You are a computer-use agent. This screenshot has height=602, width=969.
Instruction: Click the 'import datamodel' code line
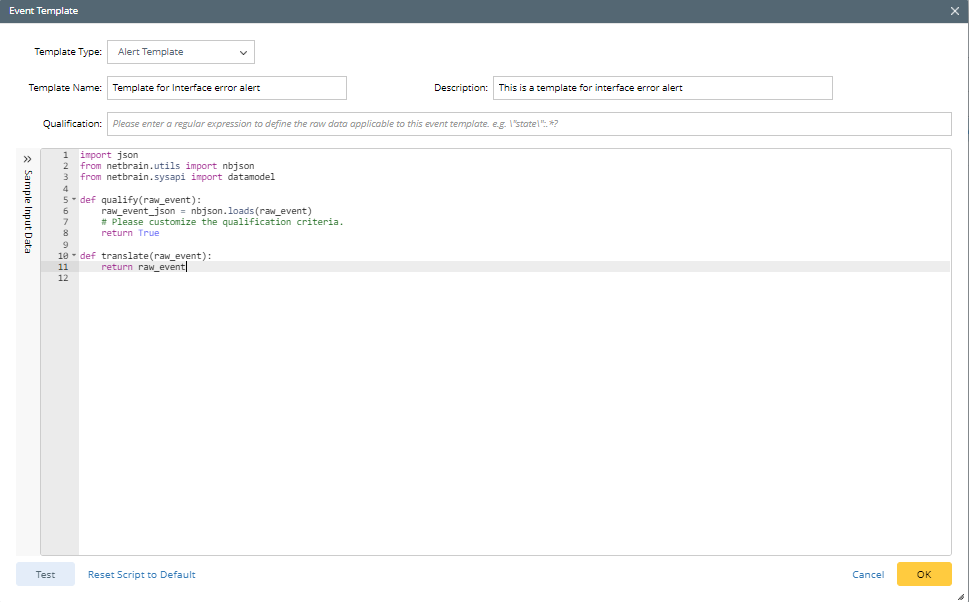[177, 177]
